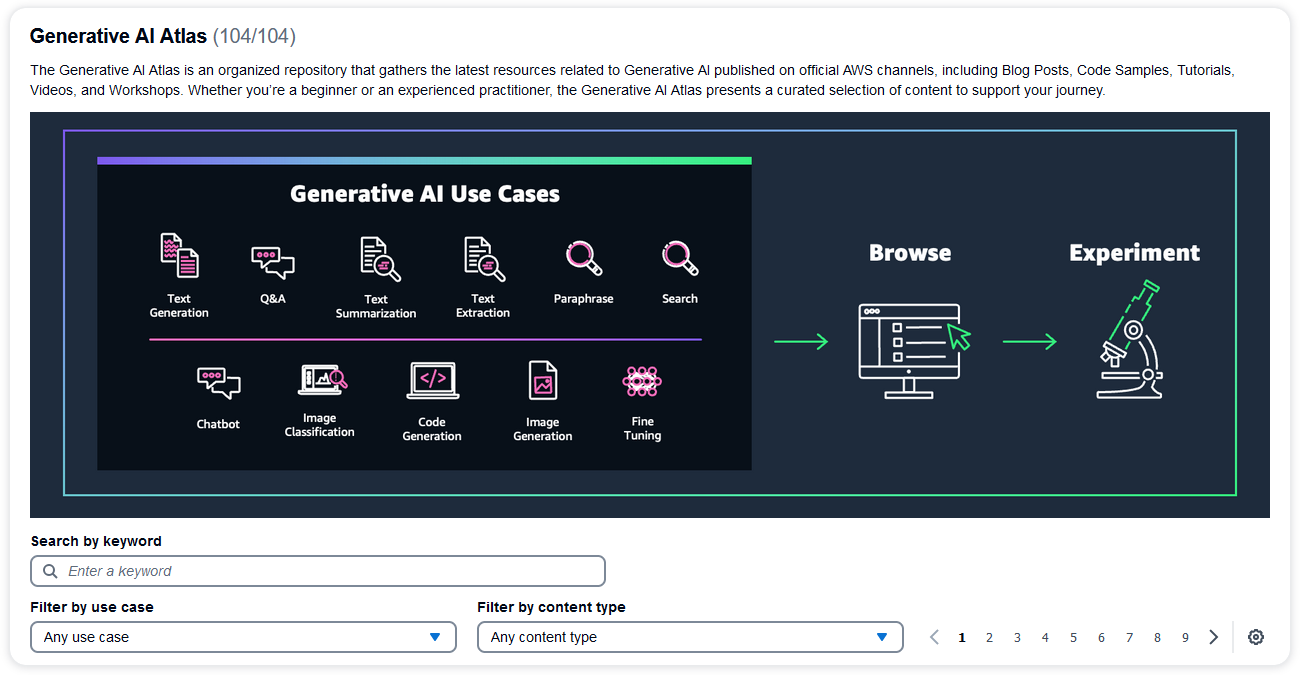This screenshot has width=1300, height=675.
Task: Select the Paraphrase magnifier icon
Action: pos(583,258)
